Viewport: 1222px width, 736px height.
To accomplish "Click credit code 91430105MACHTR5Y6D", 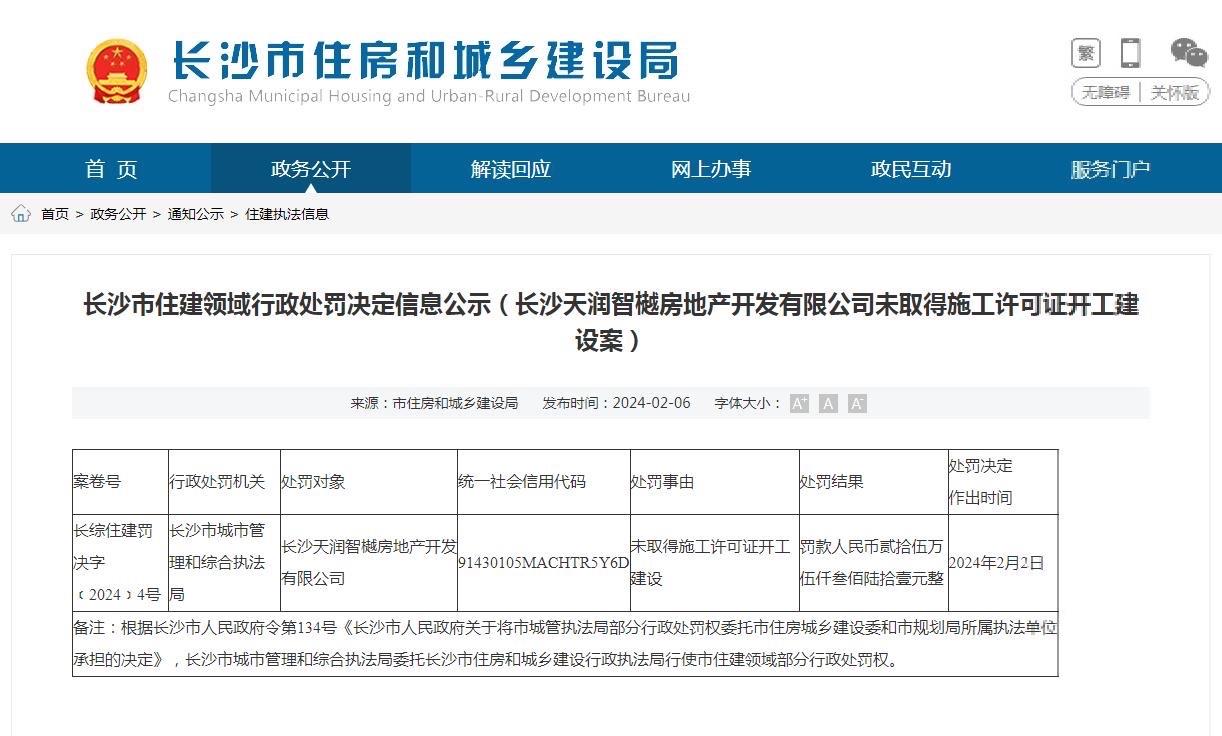I will [x=544, y=563].
